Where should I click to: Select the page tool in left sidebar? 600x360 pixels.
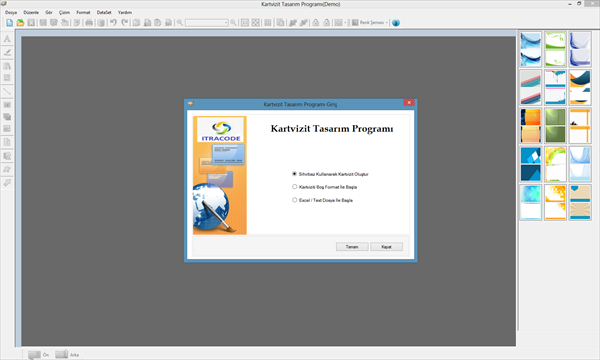pyautogui.click(x=7, y=142)
